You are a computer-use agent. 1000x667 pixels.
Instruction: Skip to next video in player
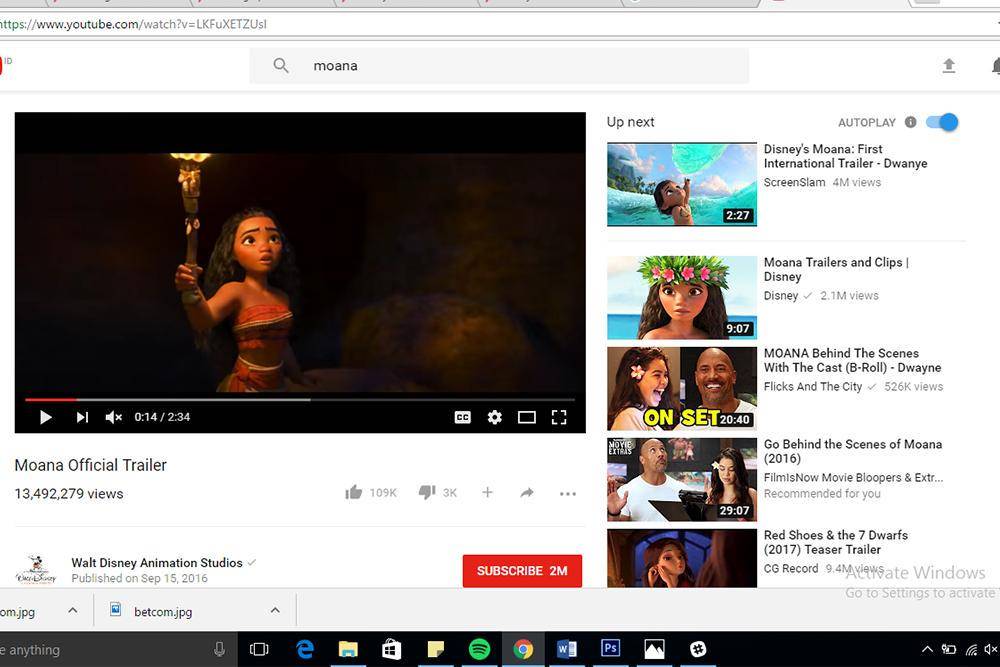[82, 417]
